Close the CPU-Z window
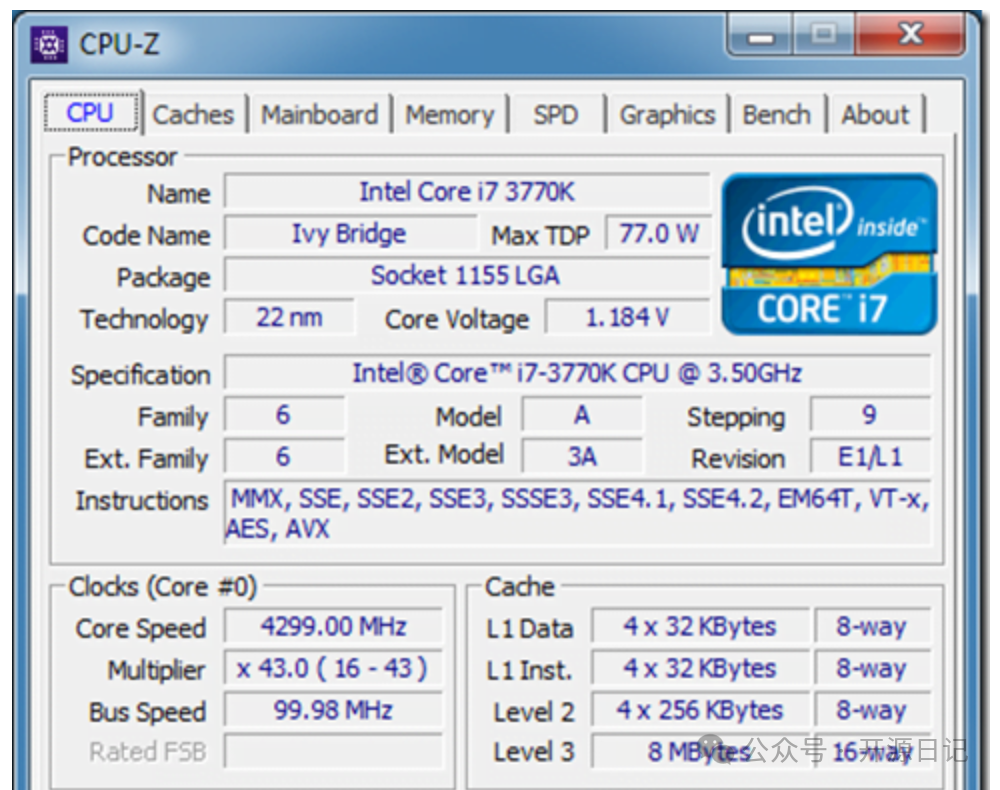The image size is (1000, 790). [910, 36]
